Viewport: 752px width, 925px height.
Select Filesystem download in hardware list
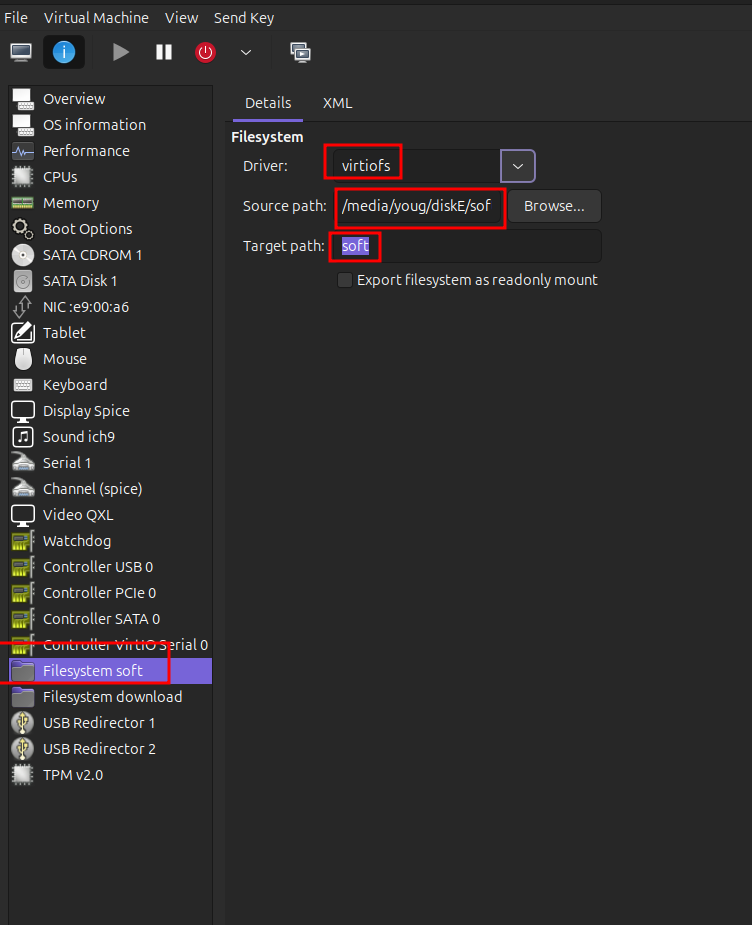coord(112,697)
